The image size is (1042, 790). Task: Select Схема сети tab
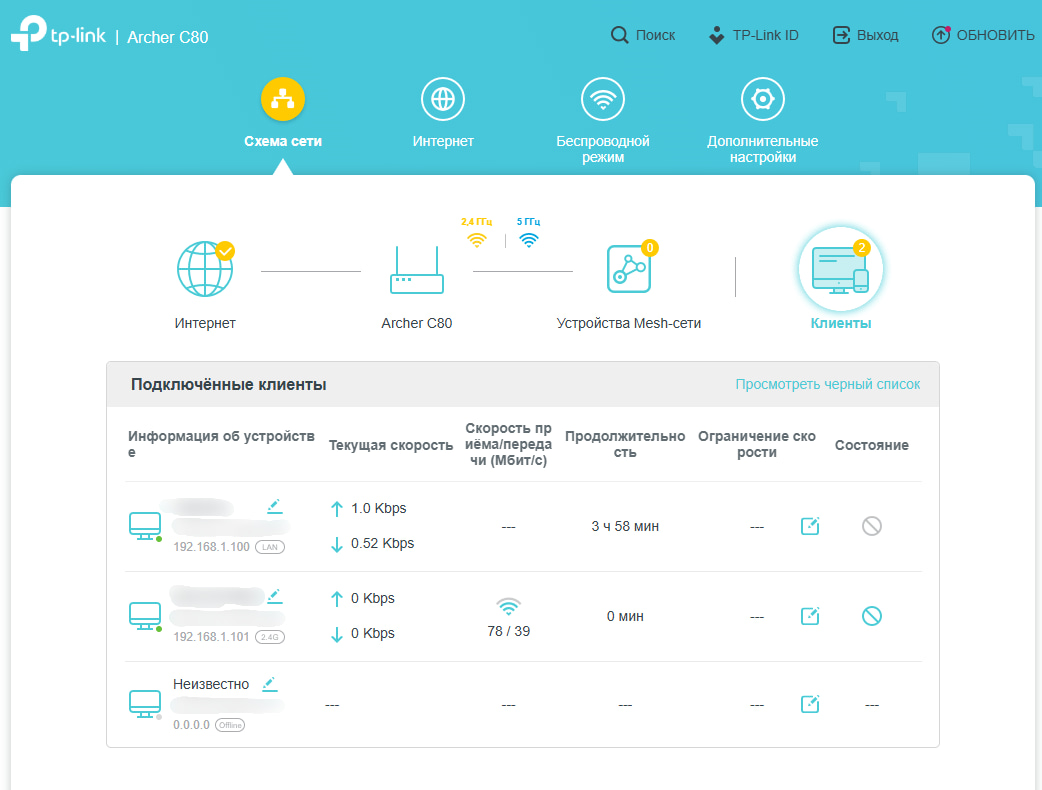tap(283, 113)
